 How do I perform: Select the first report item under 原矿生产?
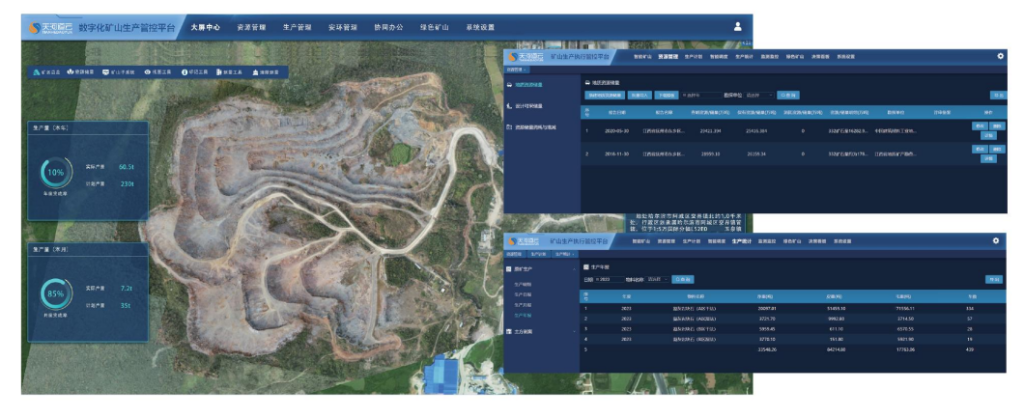[x=523, y=284]
